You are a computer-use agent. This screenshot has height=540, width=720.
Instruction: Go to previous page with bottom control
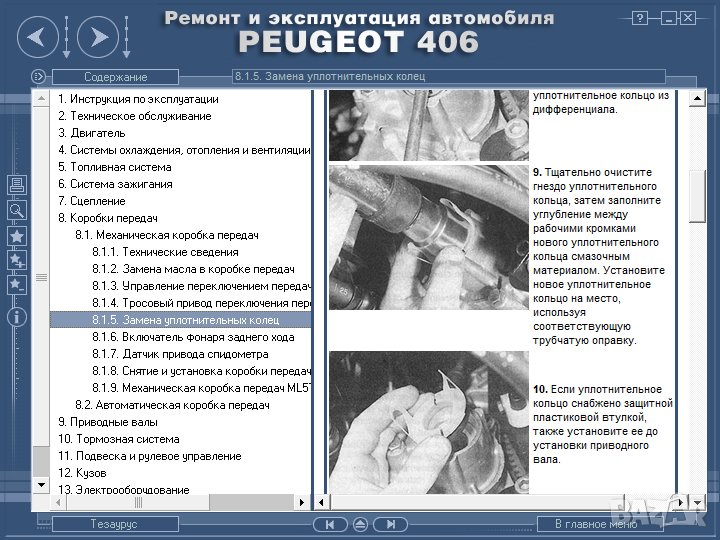(x=331, y=524)
